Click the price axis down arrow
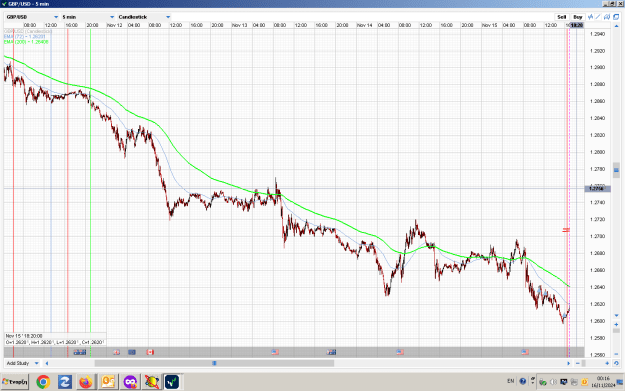 tap(616, 316)
